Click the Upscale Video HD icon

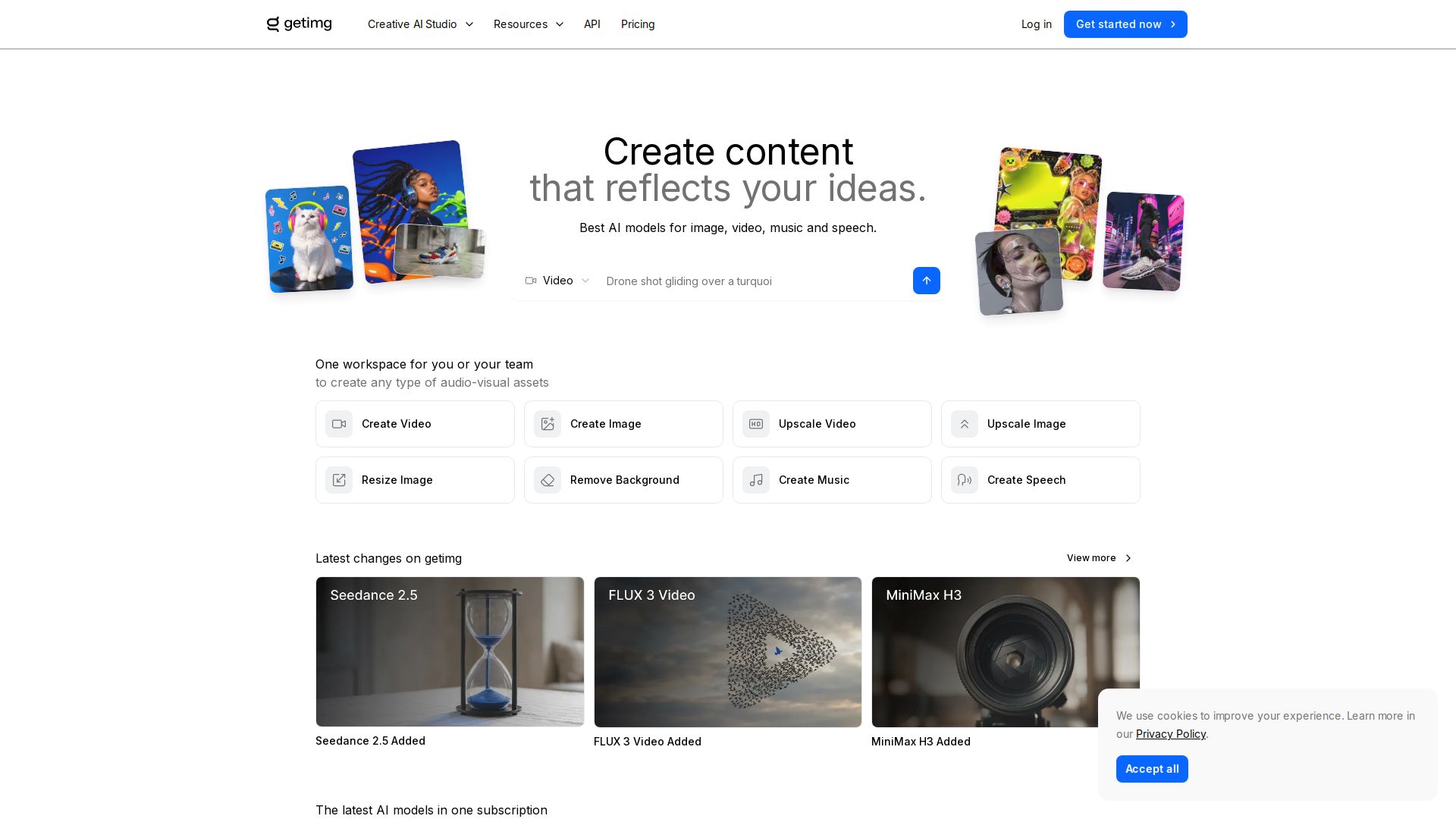[756, 424]
